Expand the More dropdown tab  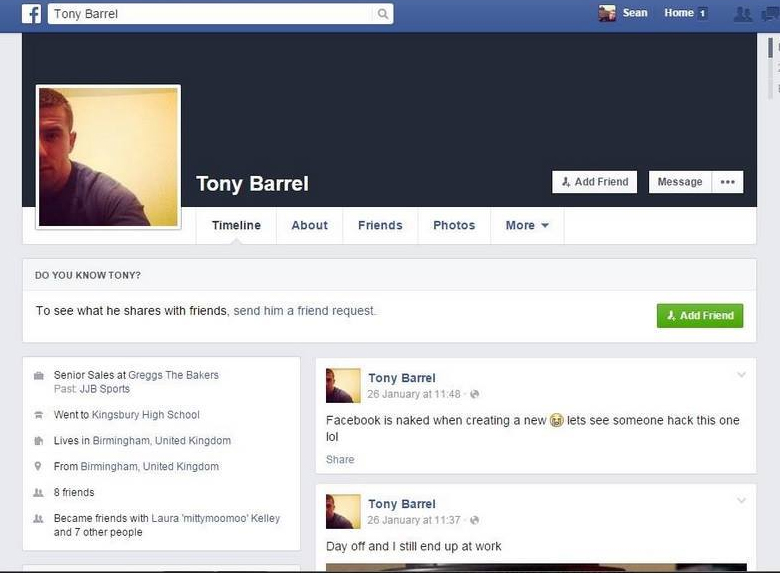click(527, 225)
